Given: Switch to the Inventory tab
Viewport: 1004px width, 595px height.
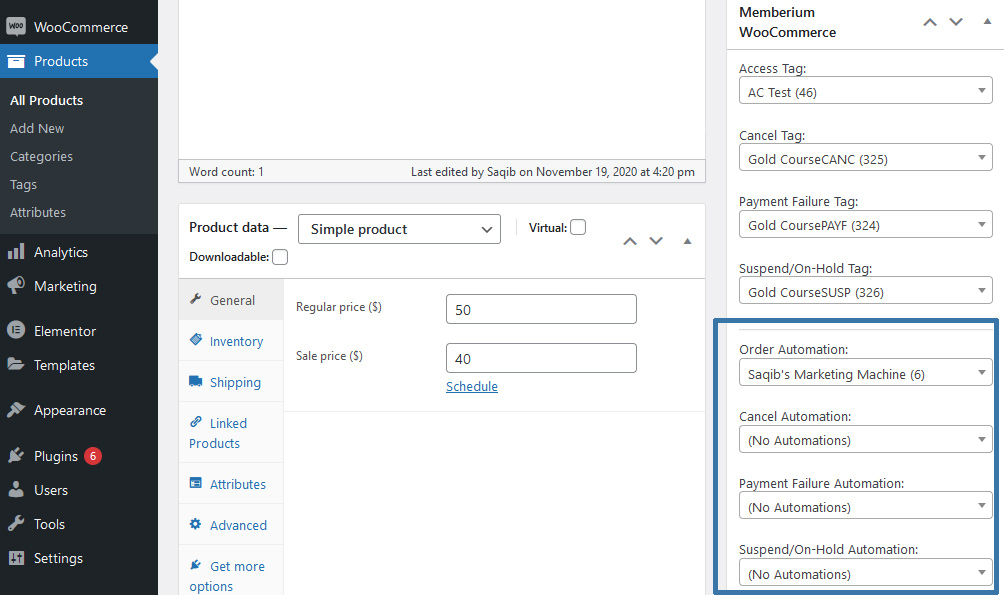Looking at the screenshot, I should (x=231, y=341).
